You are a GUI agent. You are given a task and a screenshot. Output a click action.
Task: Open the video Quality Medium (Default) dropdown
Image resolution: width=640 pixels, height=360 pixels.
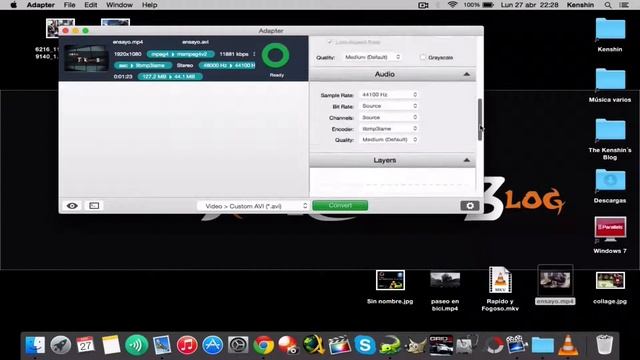372,57
